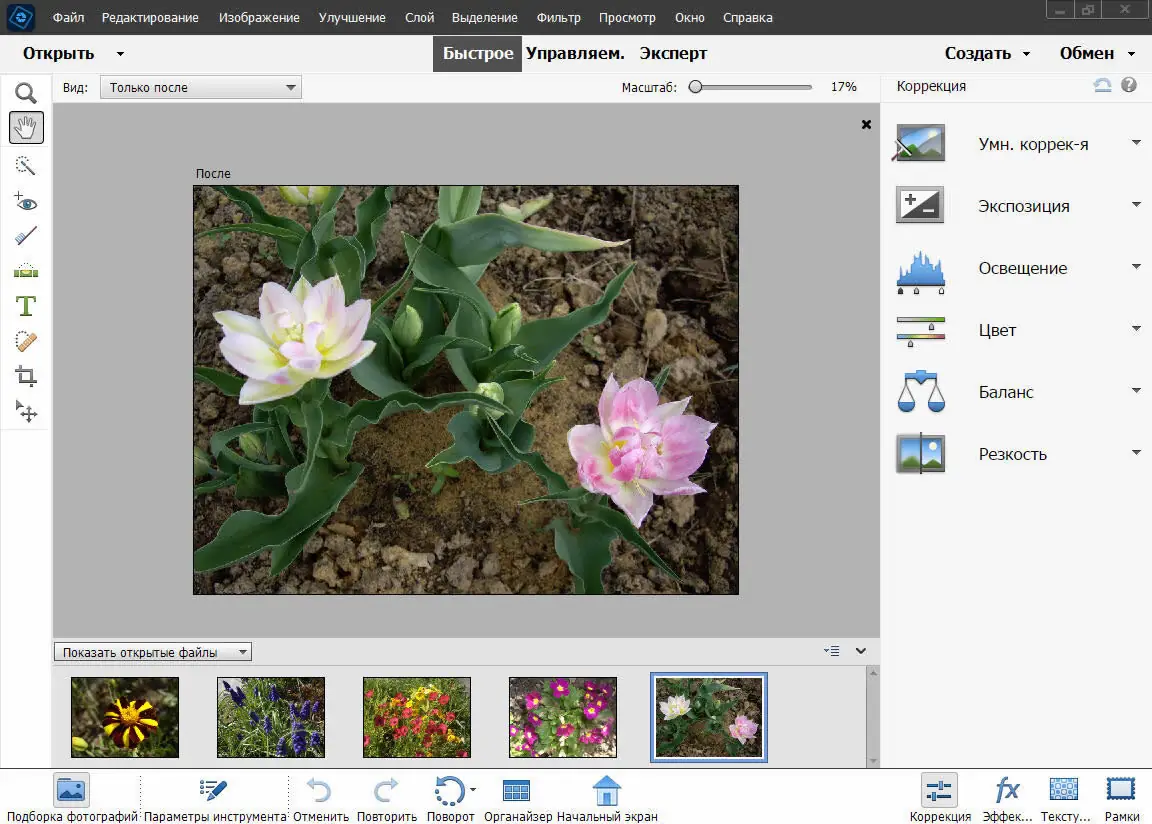This screenshot has height=824, width=1152.
Task: Toggle Tool Options (Параметры инструмента) panel
Action: tap(215, 792)
